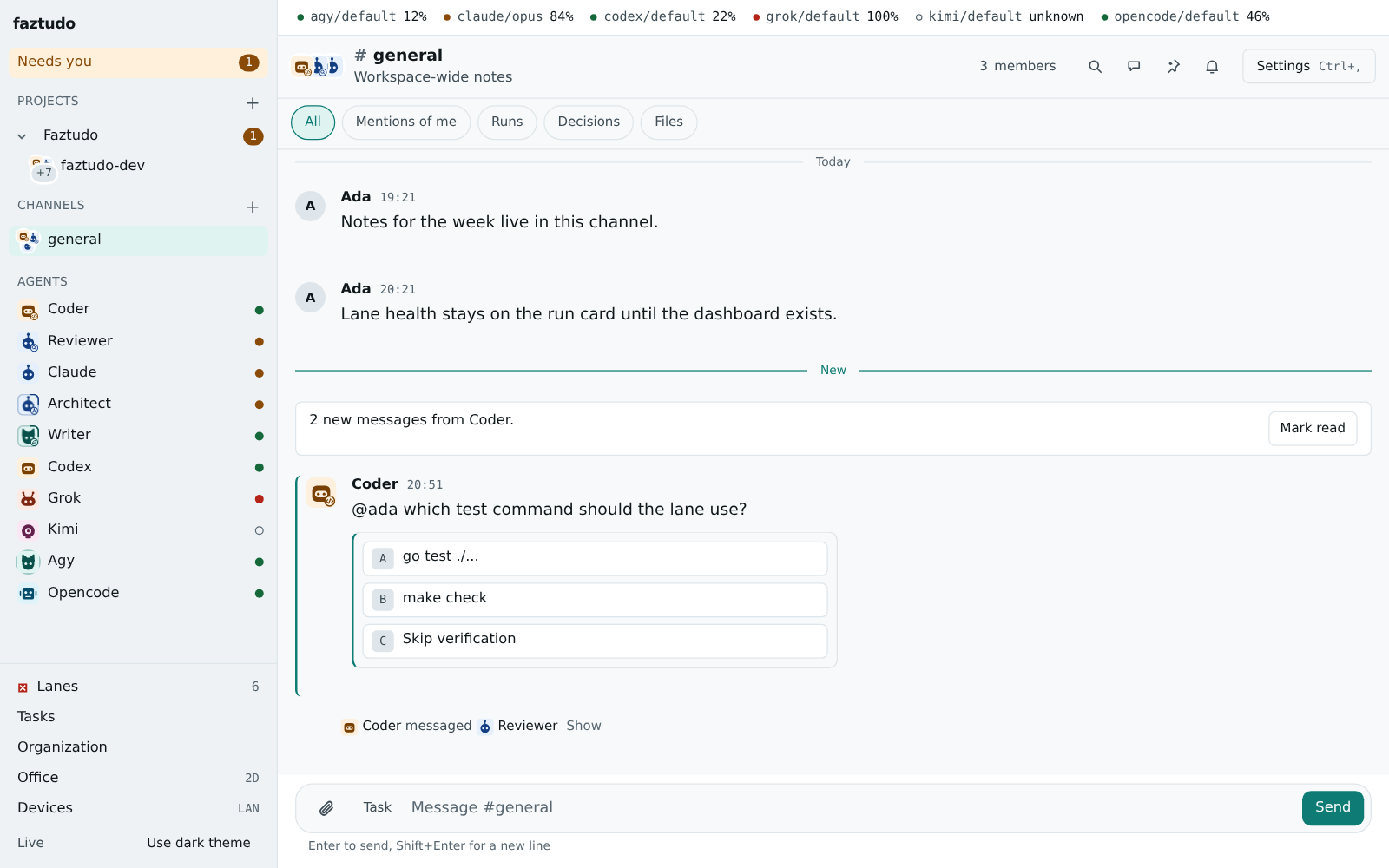This screenshot has height=868, width=1389.
Task: Click Coder avatar on 20:51 message
Action: point(322,493)
